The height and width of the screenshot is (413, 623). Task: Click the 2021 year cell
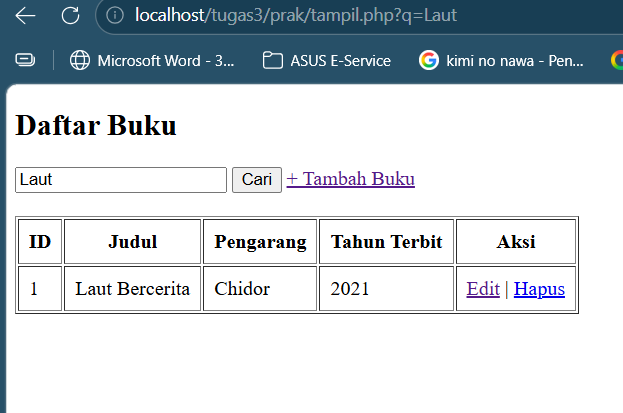pyautogui.click(x=350, y=289)
